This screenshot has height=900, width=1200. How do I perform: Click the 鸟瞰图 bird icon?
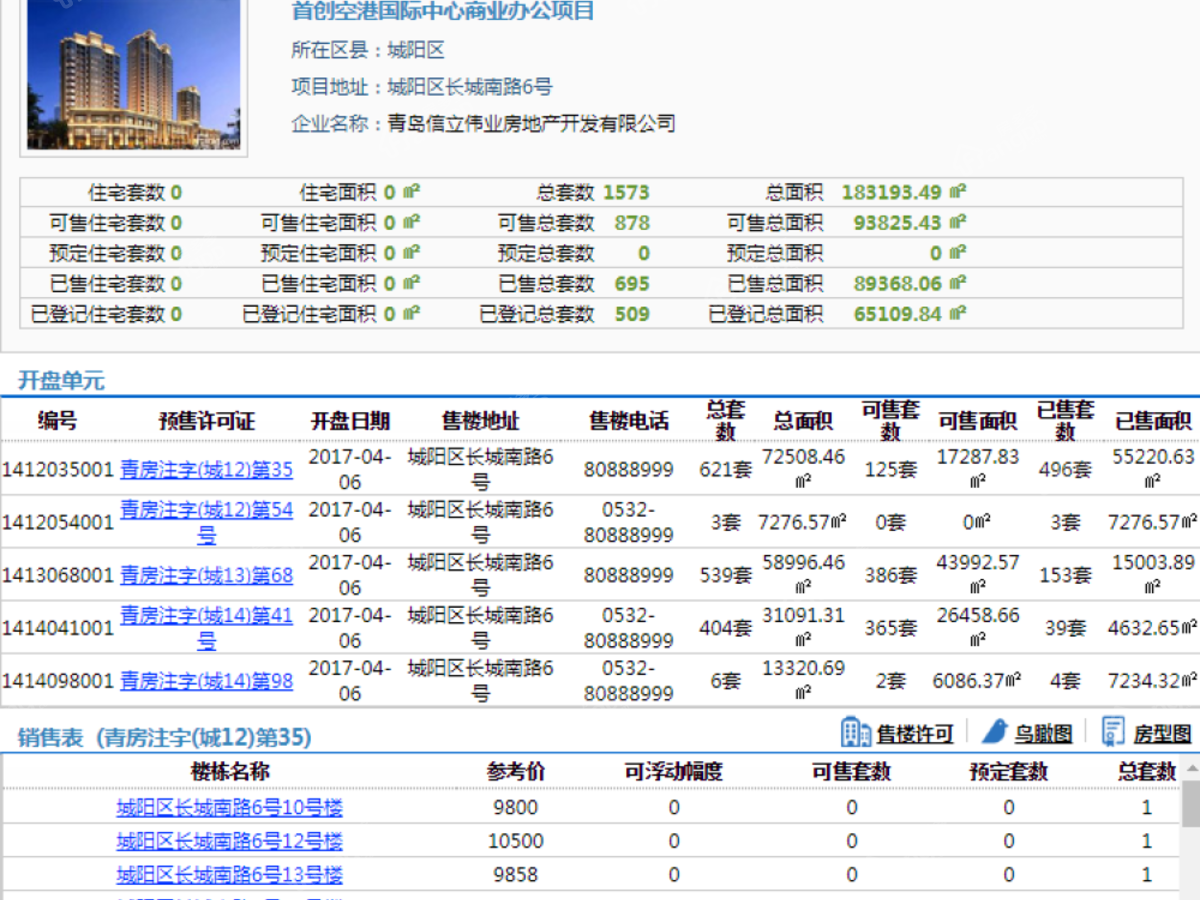coord(994,732)
